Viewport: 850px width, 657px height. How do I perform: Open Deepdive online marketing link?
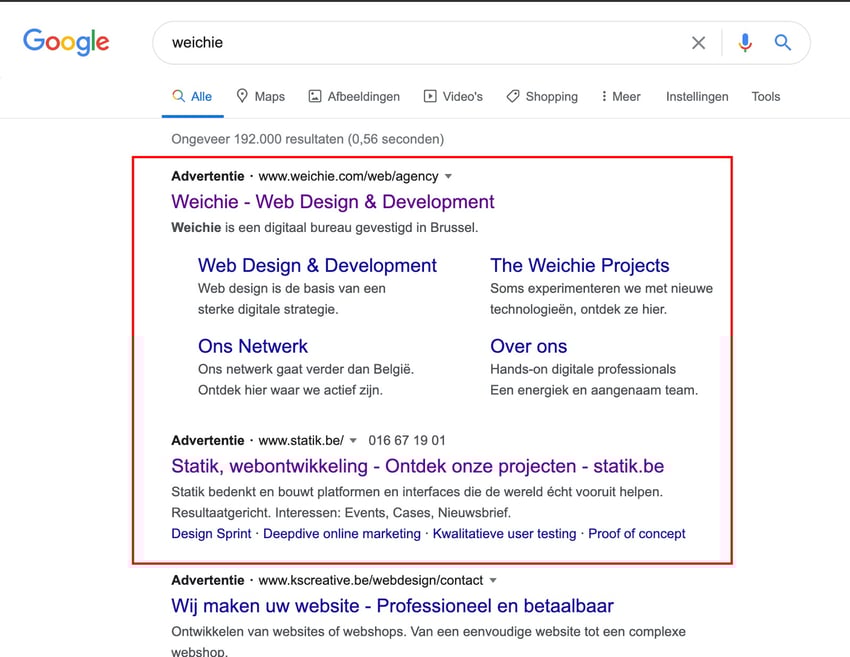pos(342,533)
